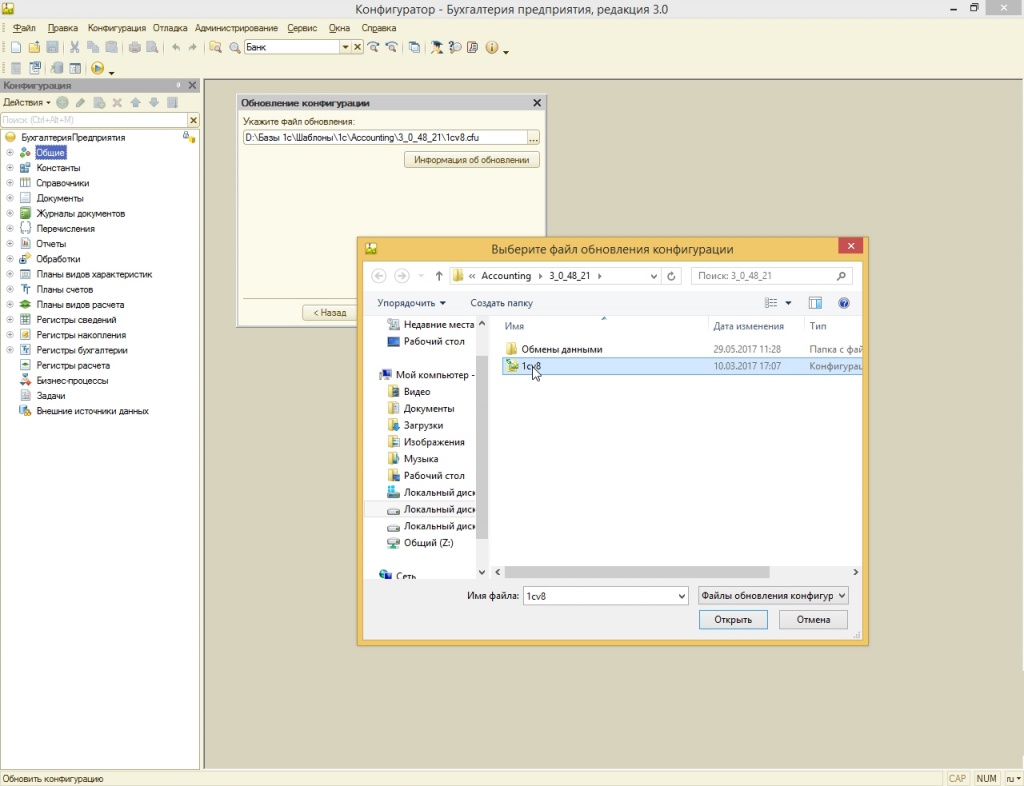Click the horizontal scrollbar in file list
Viewport: 1024px width, 786px height.
tap(637, 572)
